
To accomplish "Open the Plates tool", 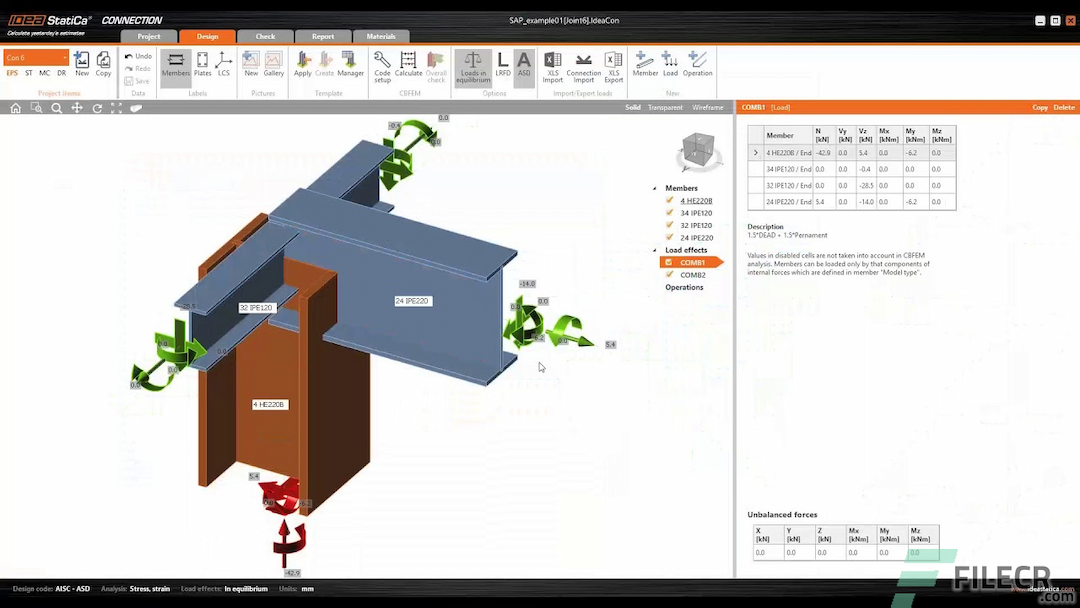I will point(202,65).
